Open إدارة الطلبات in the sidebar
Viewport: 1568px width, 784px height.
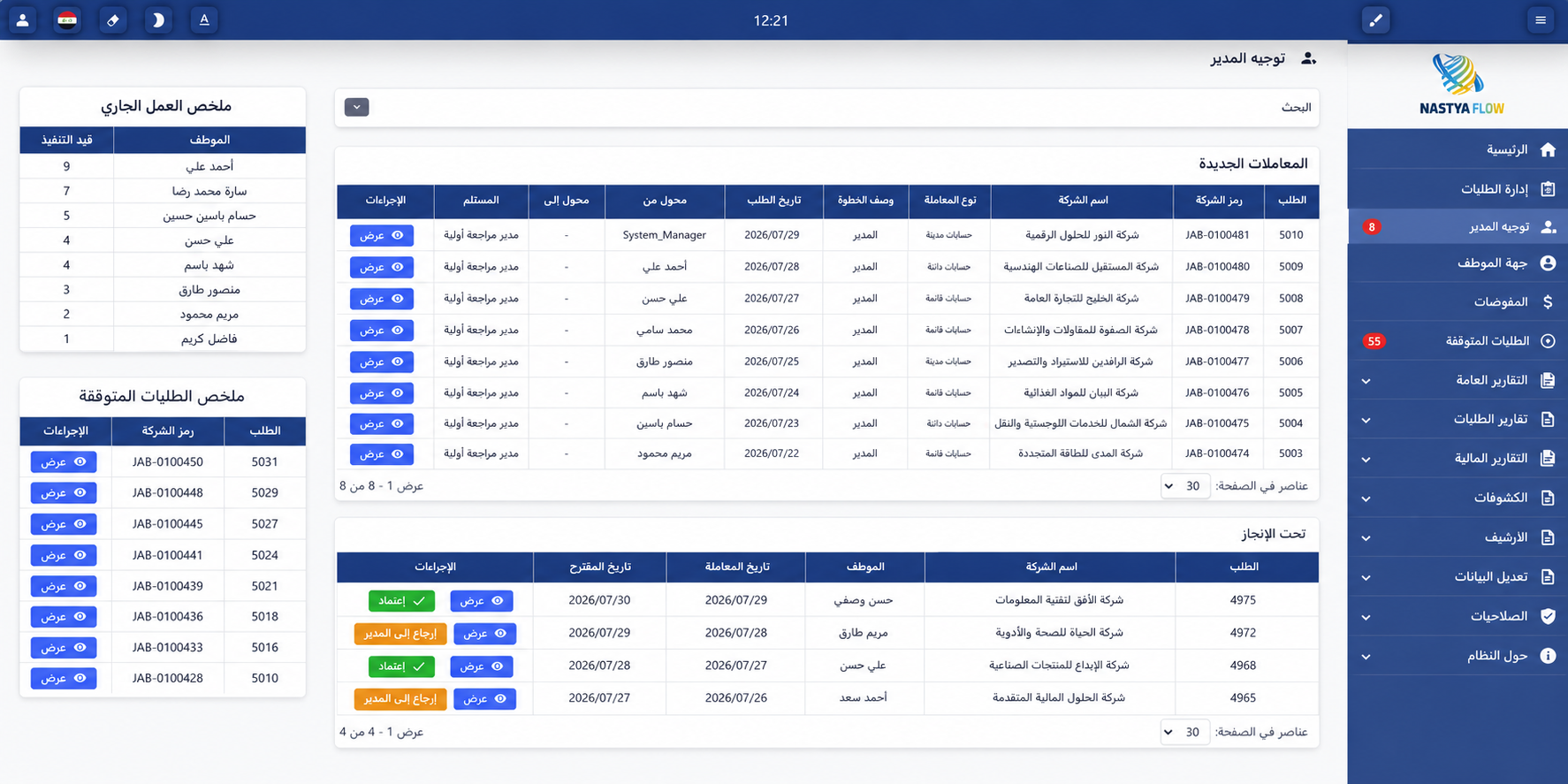coord(1458,188)
